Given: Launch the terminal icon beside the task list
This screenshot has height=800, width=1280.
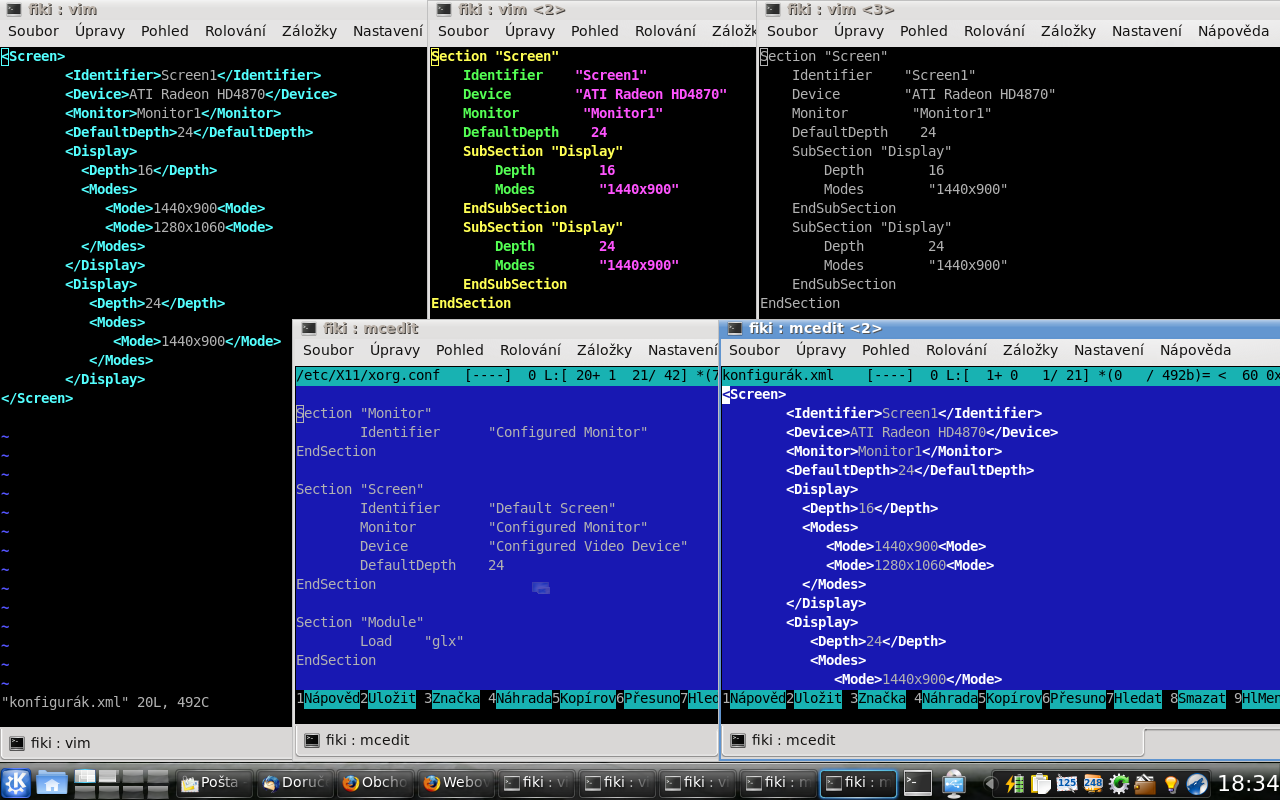Looking at the screenshot, I should pos(917,783).
